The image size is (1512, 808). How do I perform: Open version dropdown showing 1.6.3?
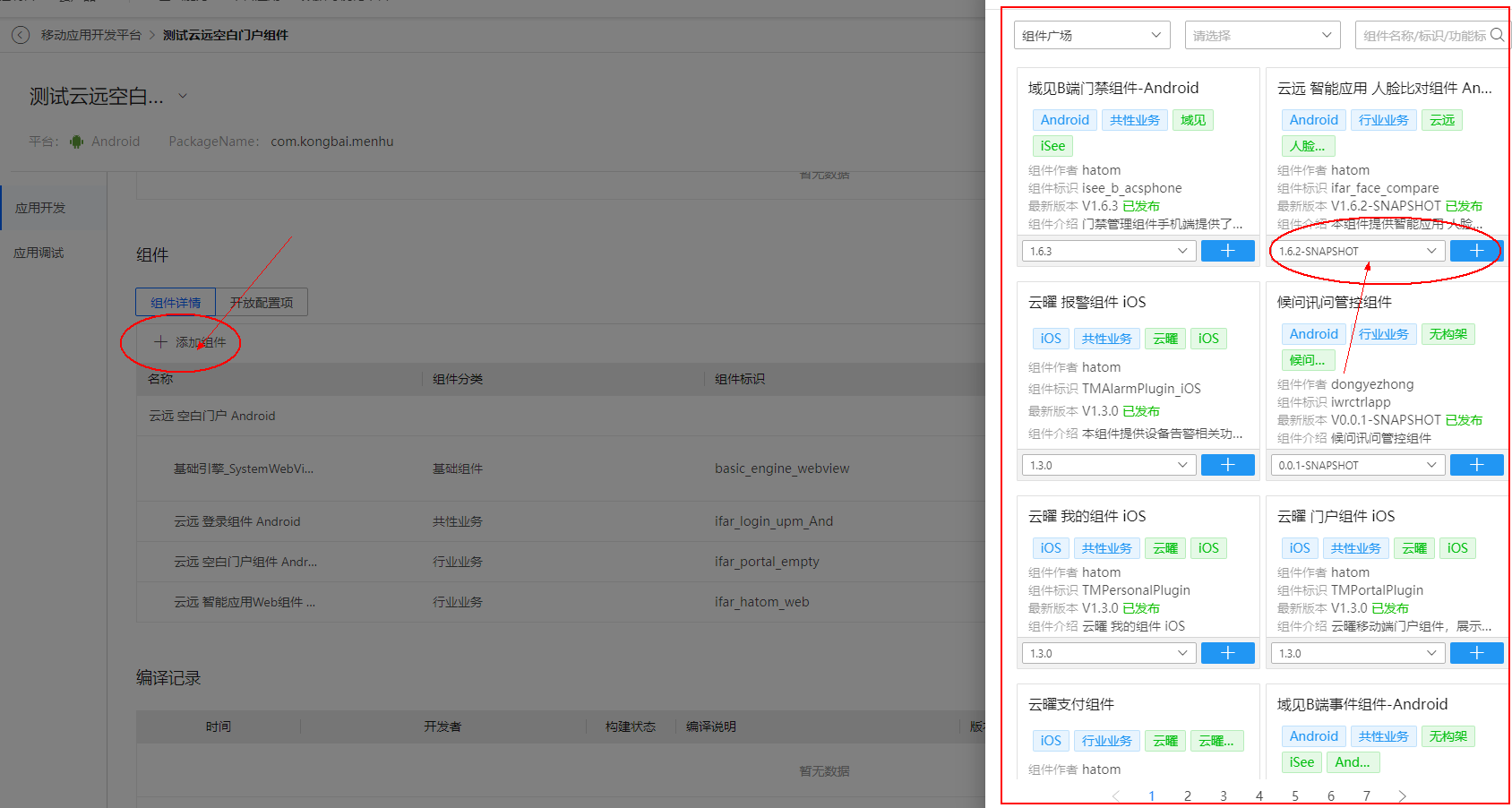(x=1109, y=251)
